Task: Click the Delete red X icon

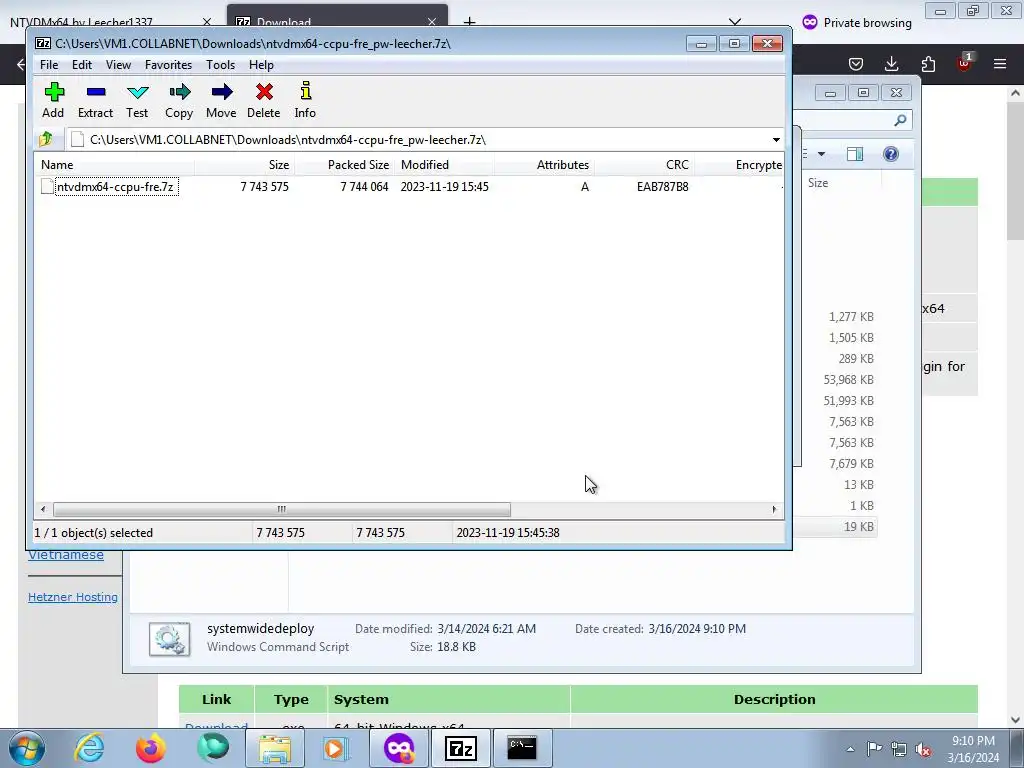Action: [x=264, y=101]
